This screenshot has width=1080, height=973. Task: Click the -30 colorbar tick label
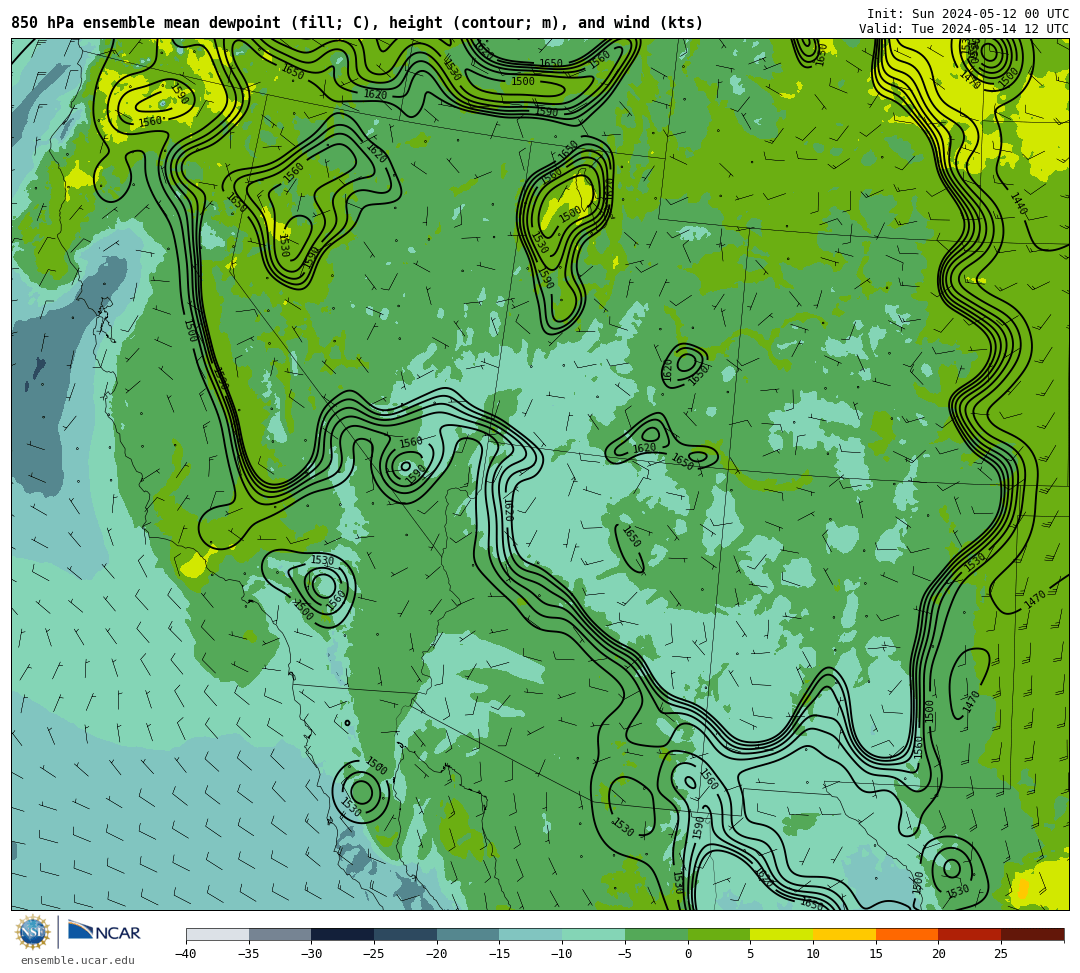click(311, 954)
